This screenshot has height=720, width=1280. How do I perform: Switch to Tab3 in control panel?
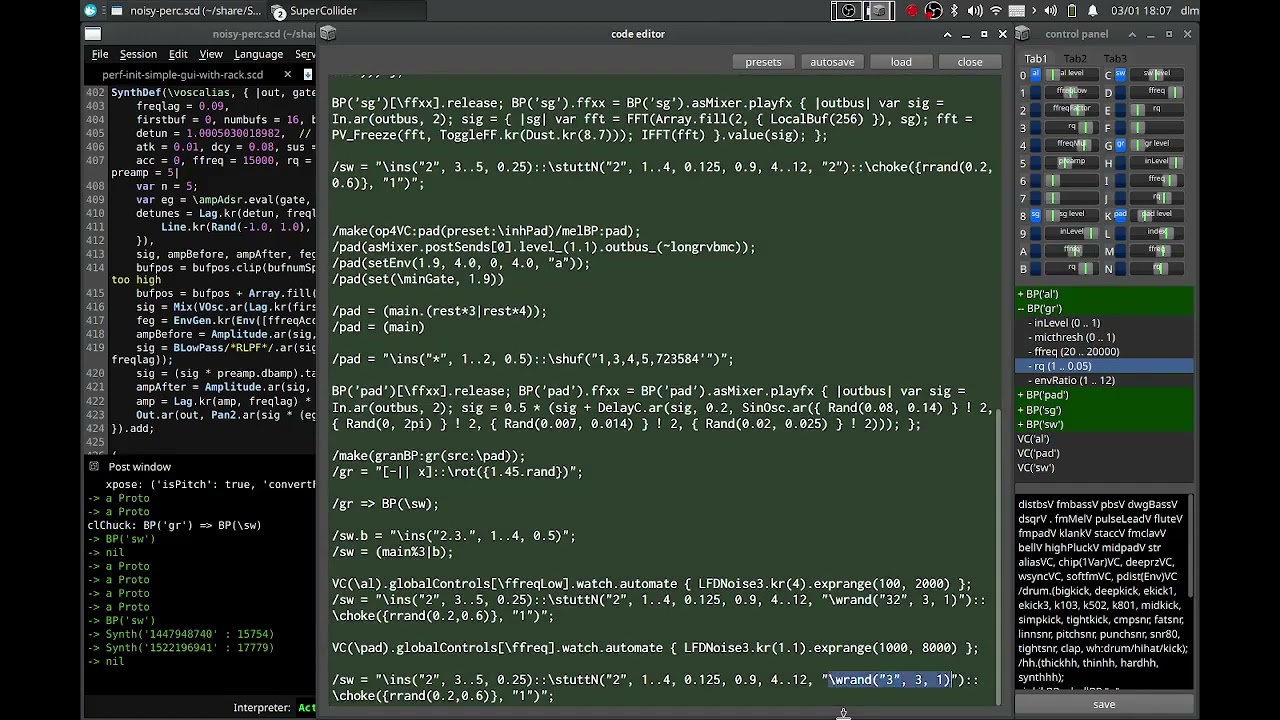click(1115, 59)
